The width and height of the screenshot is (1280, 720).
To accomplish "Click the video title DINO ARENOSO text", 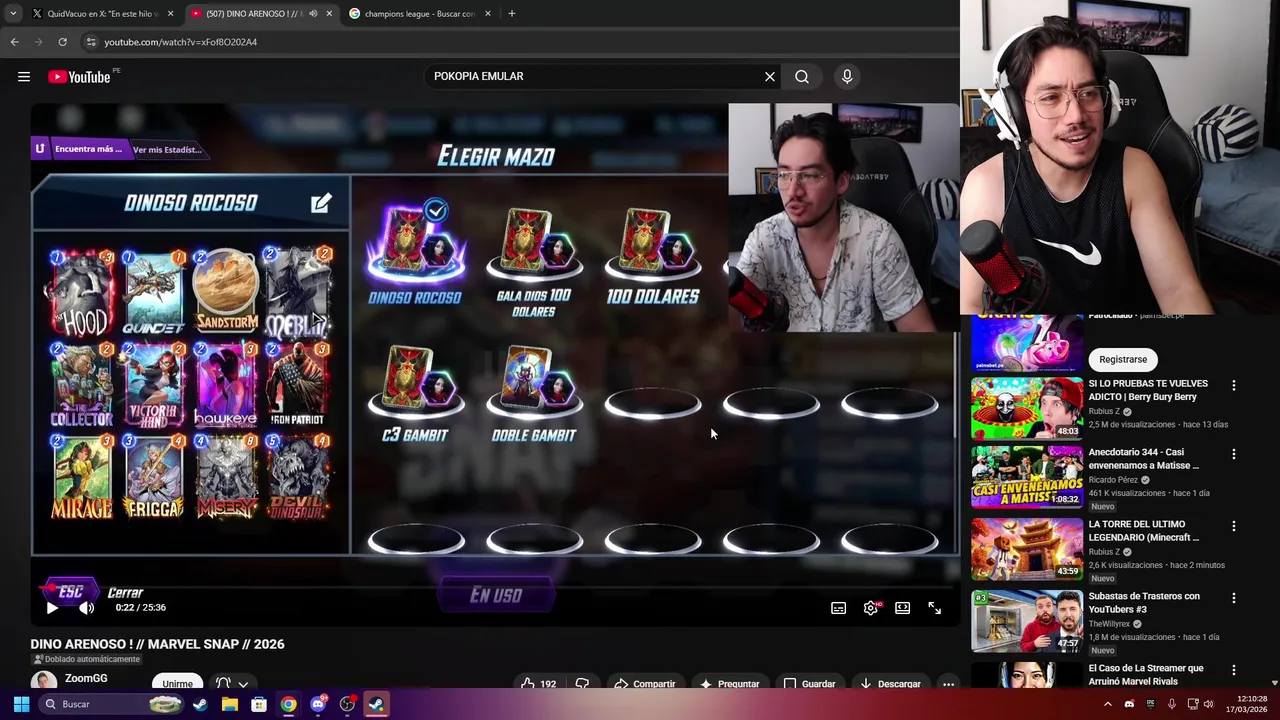I will 157,645.
